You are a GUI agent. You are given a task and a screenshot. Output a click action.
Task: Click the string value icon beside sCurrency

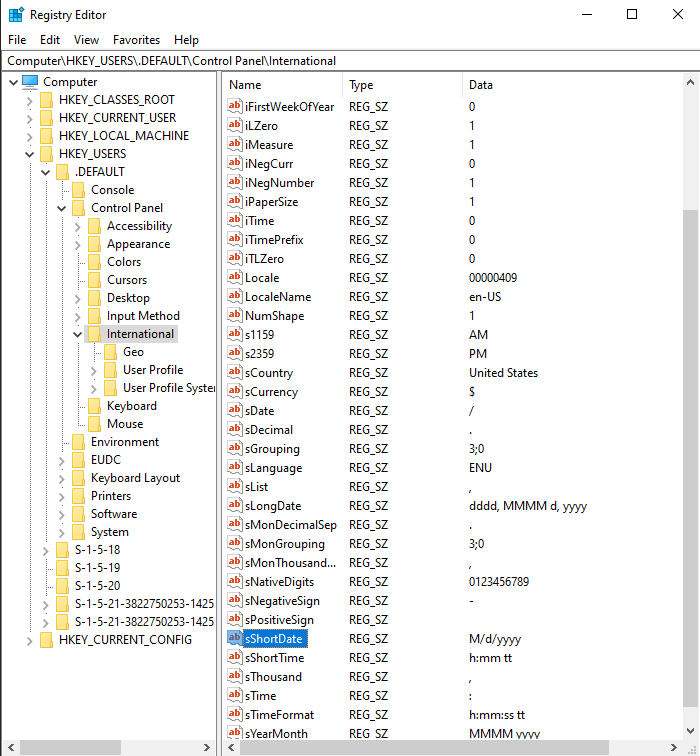click(x=235, y=392)
